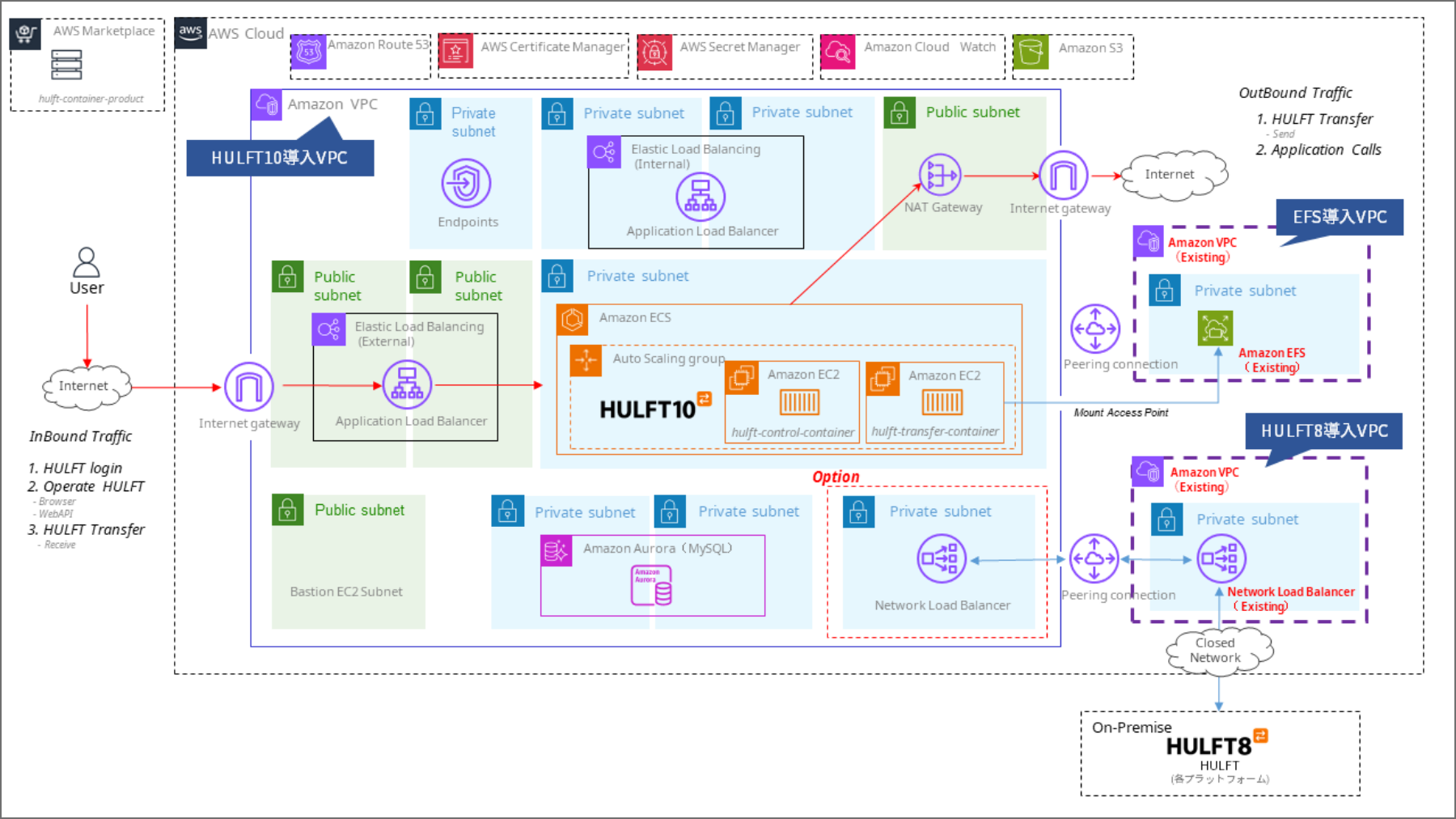The width and height of the screenshot is (1456, 819).
Task: Select the hulft-transfer-container label
Action: tap(935, 431)
